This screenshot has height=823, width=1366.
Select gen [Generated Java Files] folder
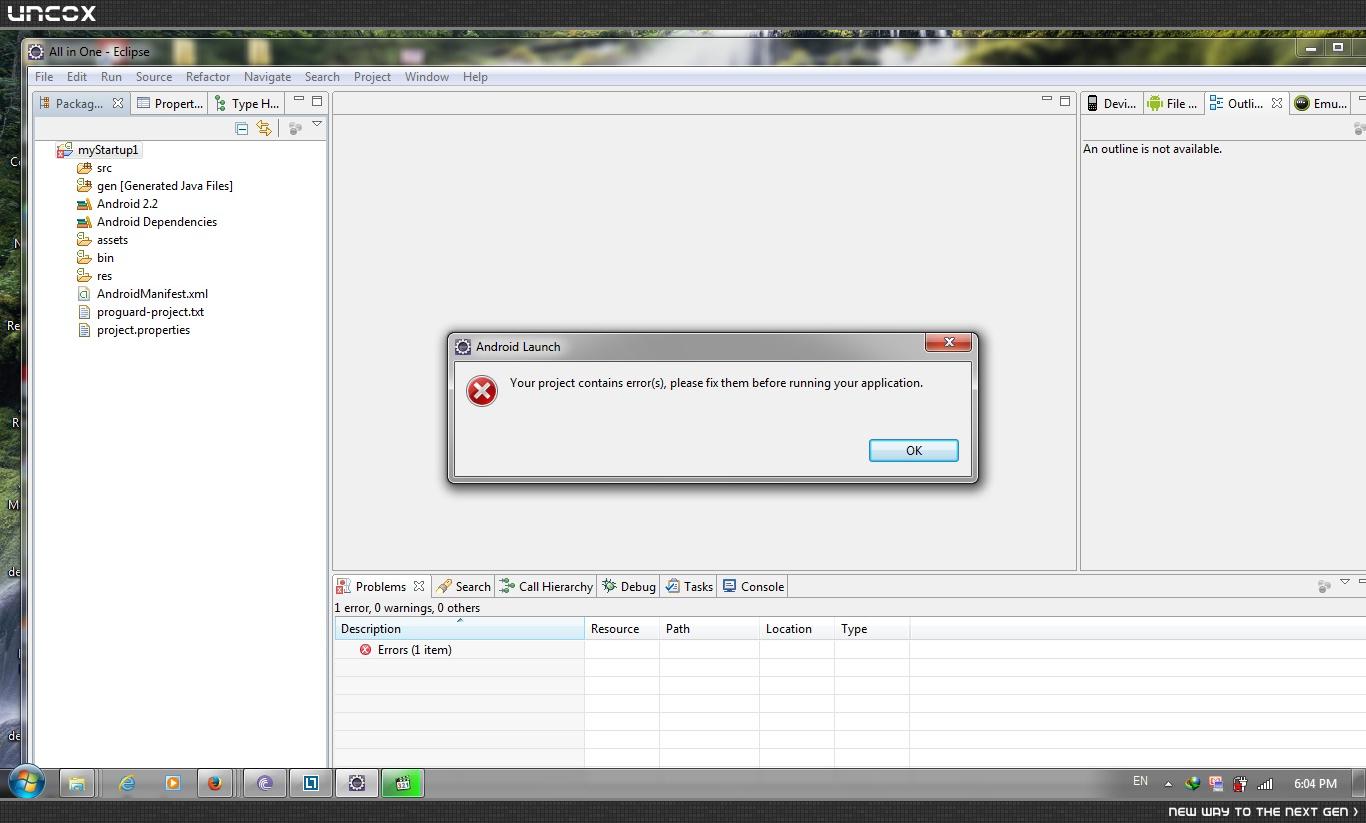tap(165, 186)
